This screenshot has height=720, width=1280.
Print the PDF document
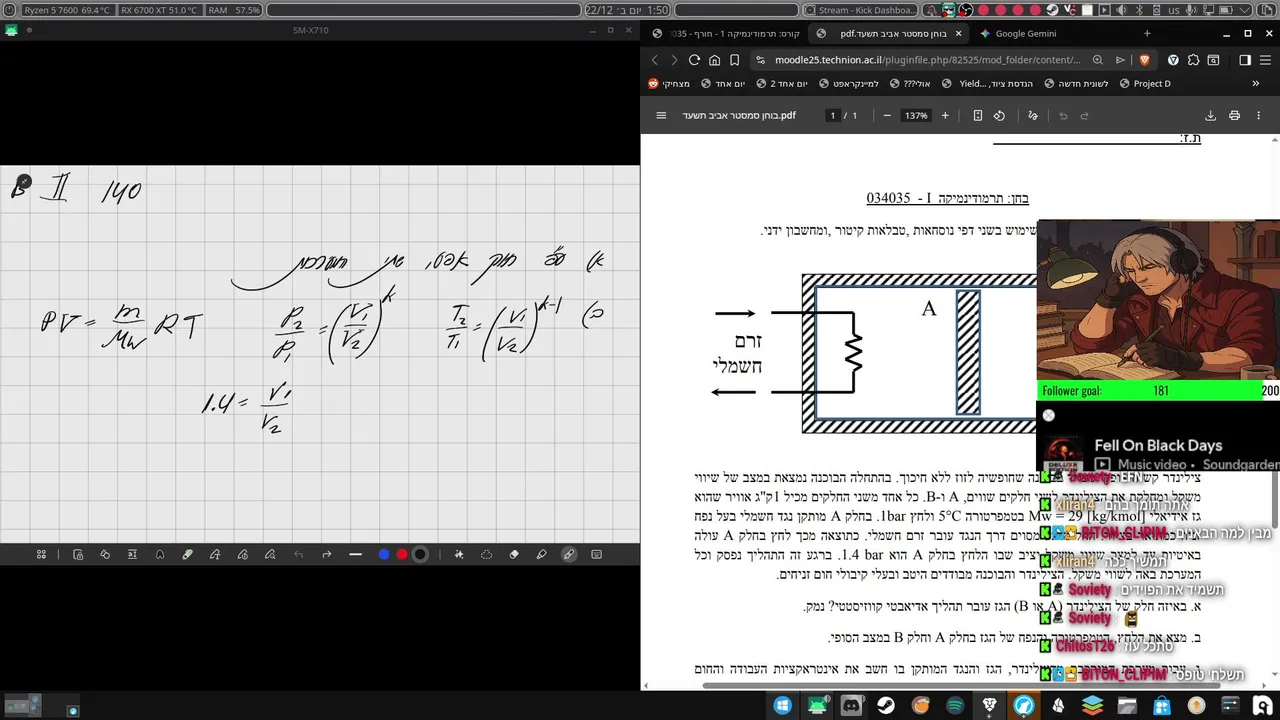(x=1235, y=116)
